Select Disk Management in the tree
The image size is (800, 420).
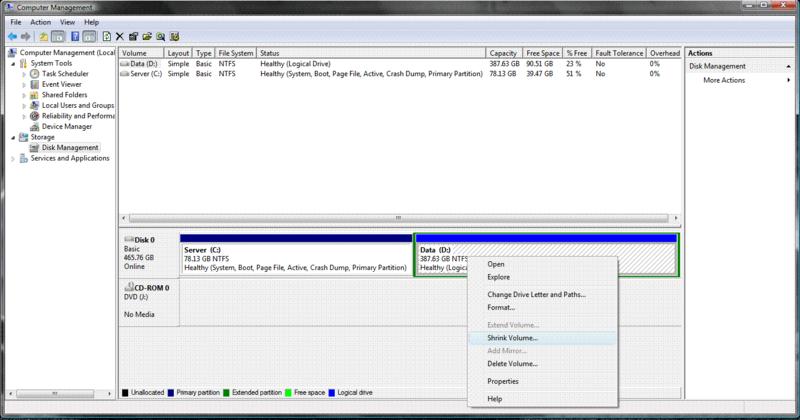point(69,147)
